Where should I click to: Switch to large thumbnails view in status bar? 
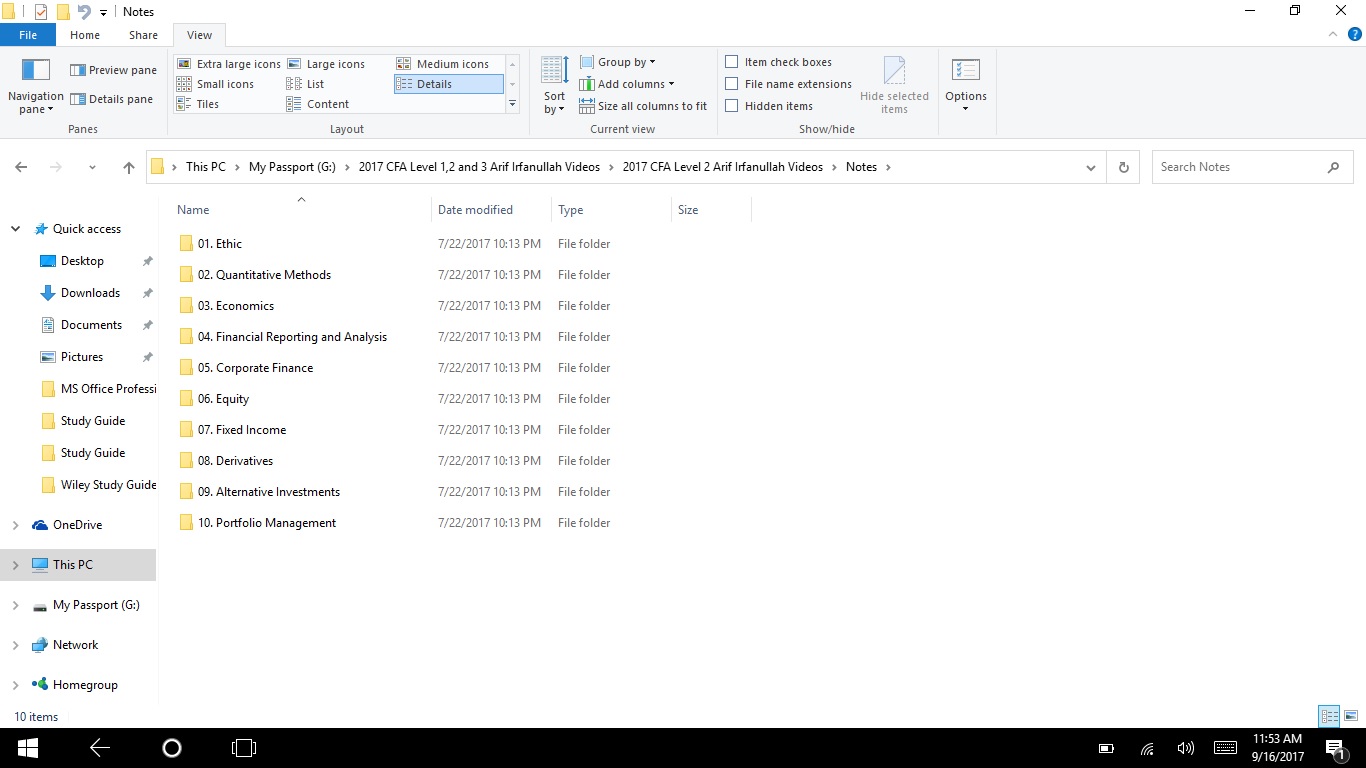pos(1351,716)
